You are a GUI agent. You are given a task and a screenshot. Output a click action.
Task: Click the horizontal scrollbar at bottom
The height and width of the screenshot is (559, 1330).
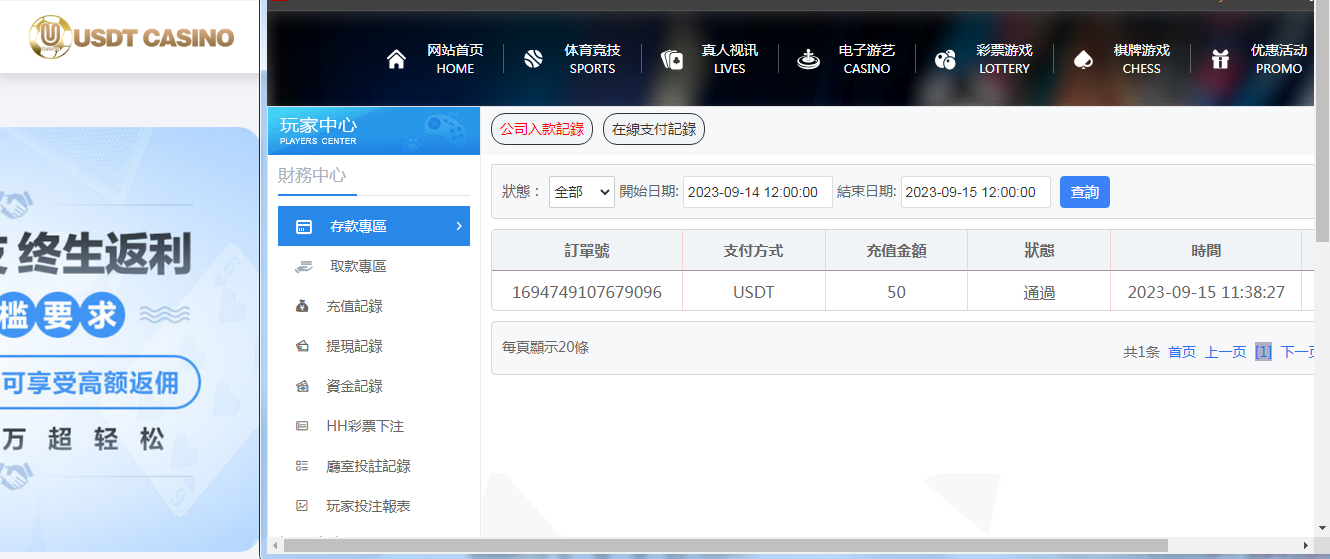pyautogui.click(x=725, y=545)
